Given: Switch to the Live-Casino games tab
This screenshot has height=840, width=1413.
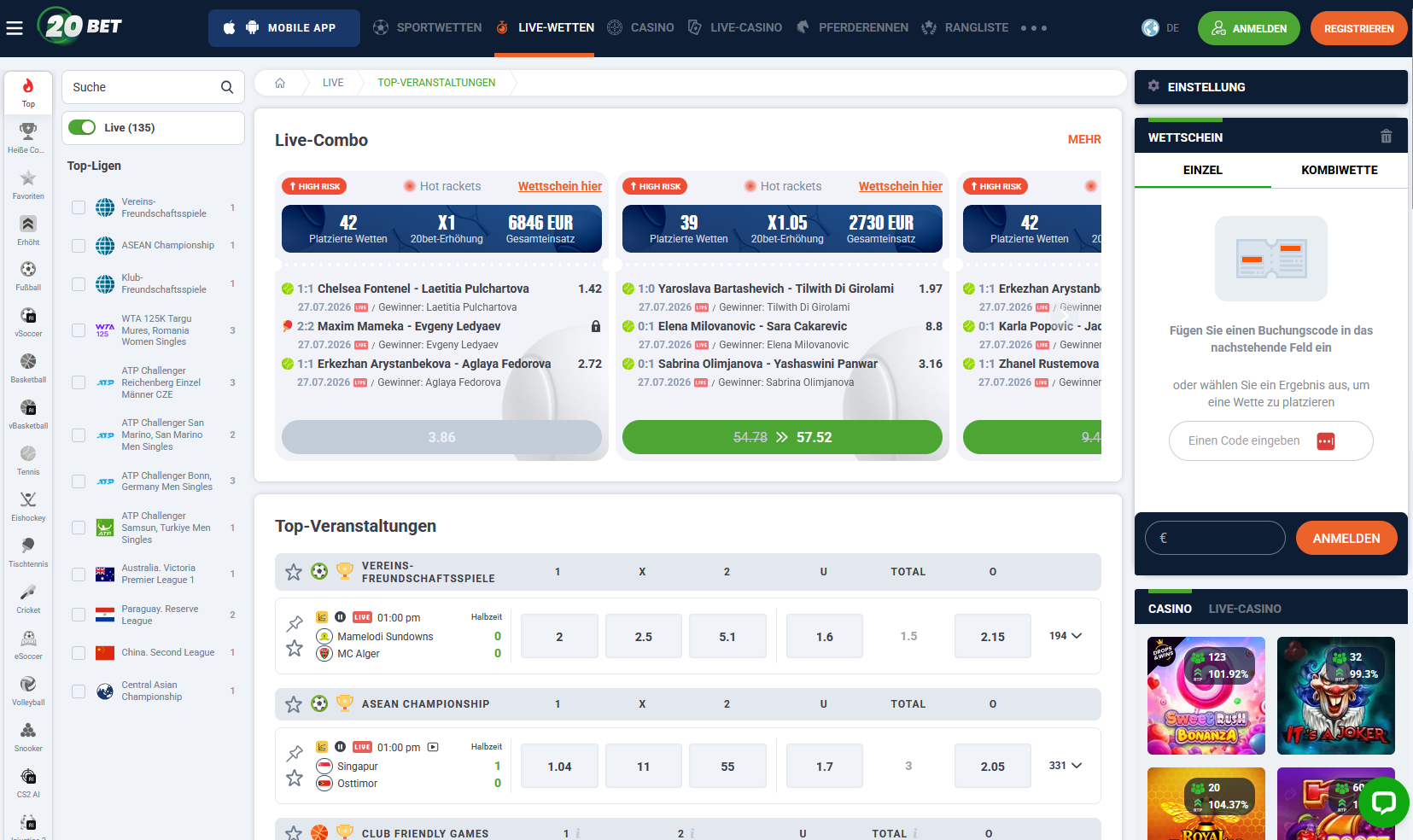Looking at the screenshot, I should pyautogui.click(x=1245, y=609).
